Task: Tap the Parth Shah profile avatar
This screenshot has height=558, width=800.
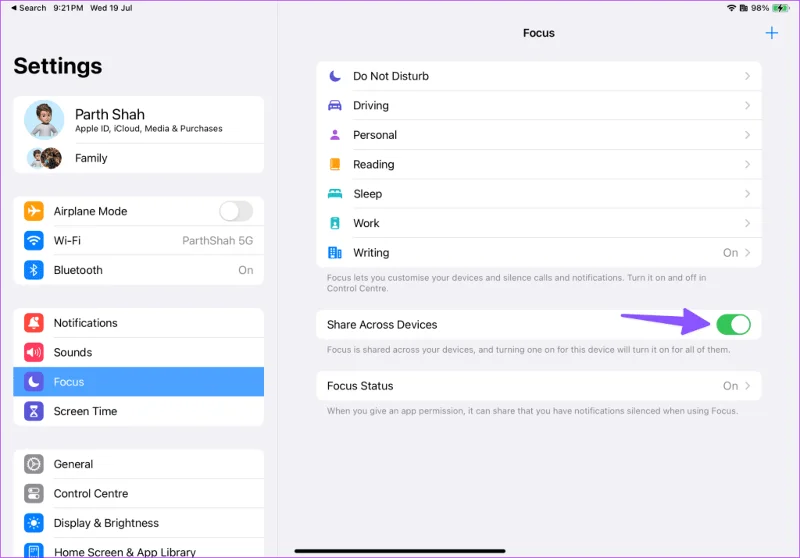Action: [44, 120]
